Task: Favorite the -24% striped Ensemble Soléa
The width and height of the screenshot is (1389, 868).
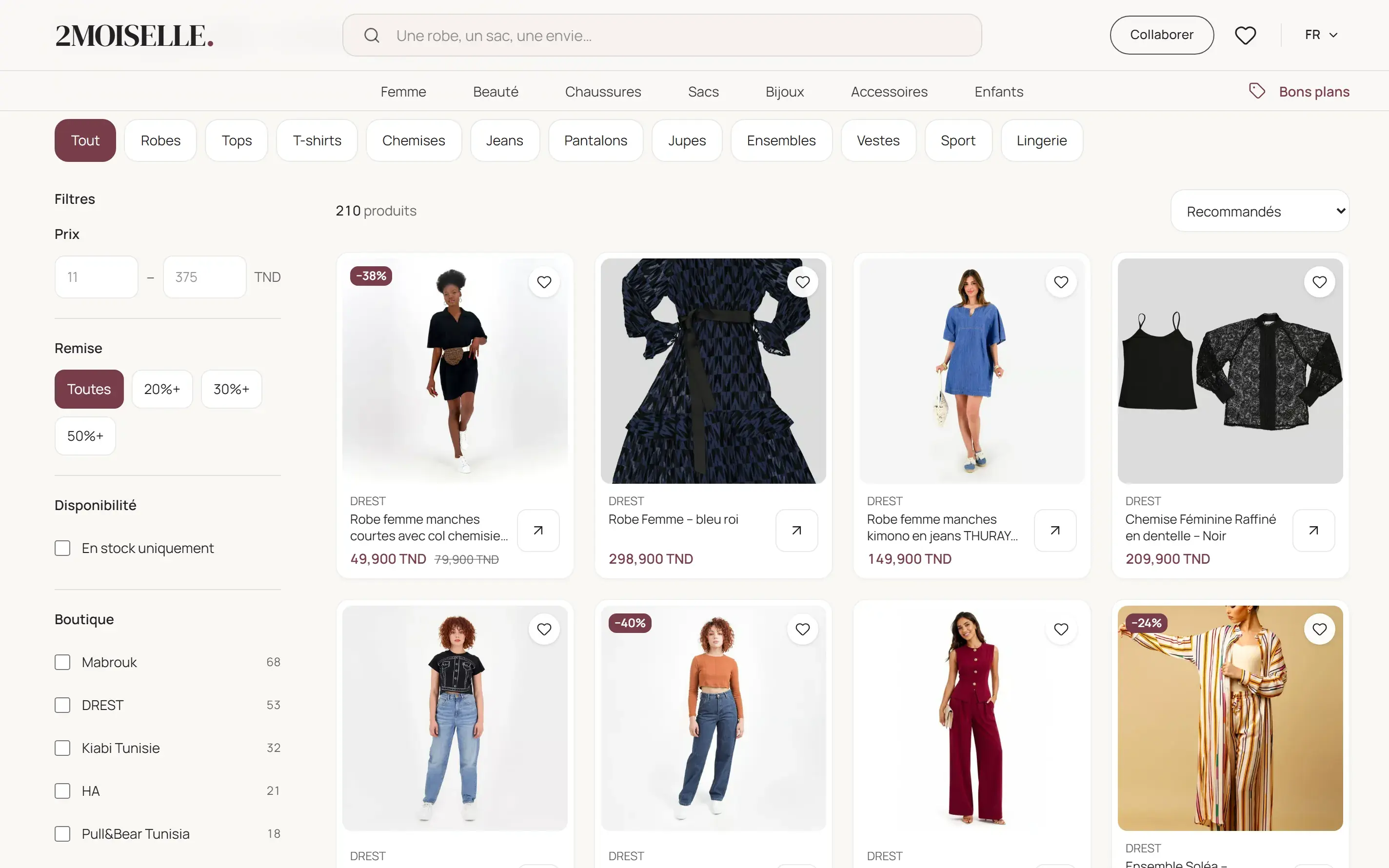Action: pyautogui.click(x=1320, y=629)
